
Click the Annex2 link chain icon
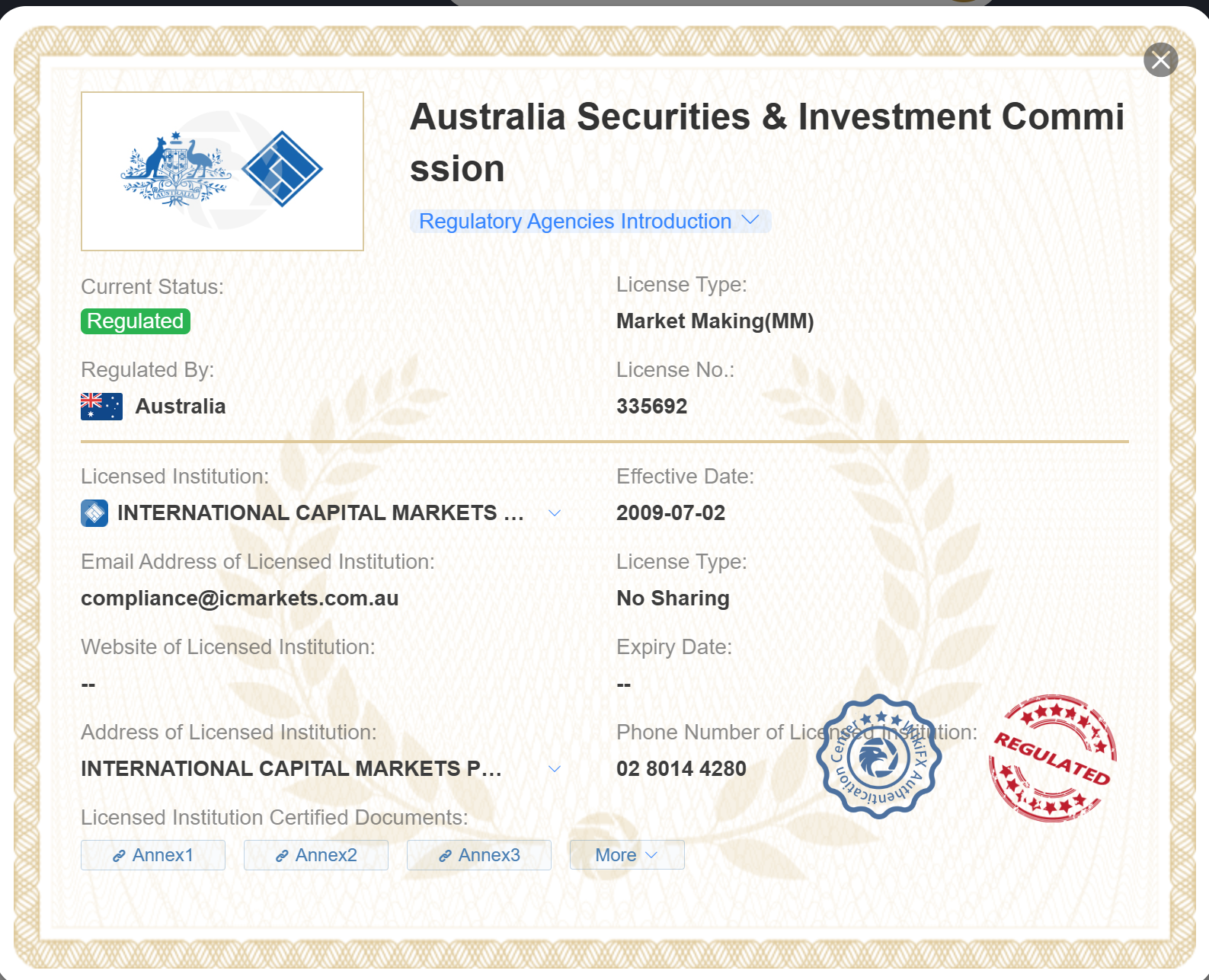pyautogui.click(x=282, y=856)
